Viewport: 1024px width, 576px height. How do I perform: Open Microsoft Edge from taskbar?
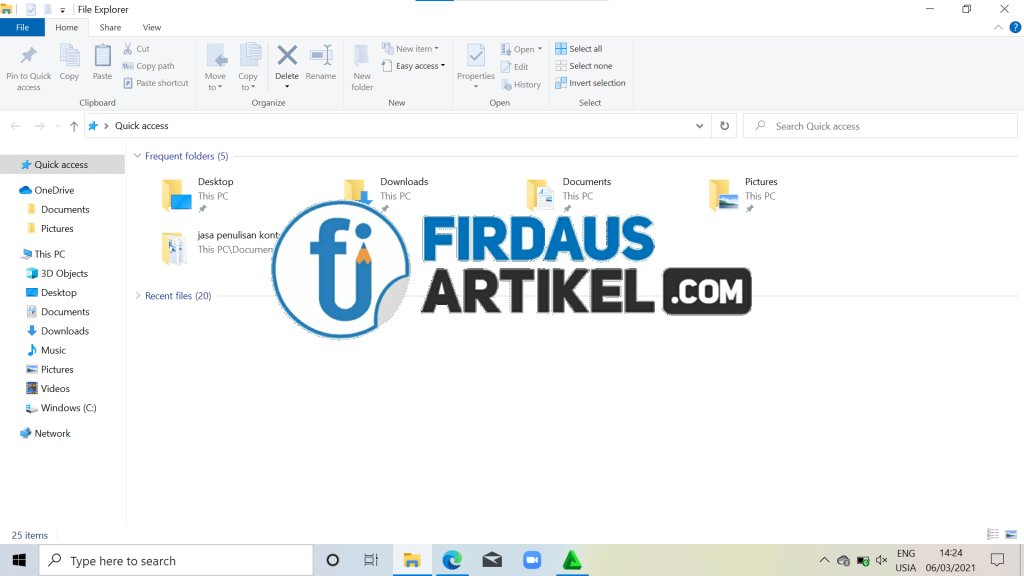pos(452,560)
